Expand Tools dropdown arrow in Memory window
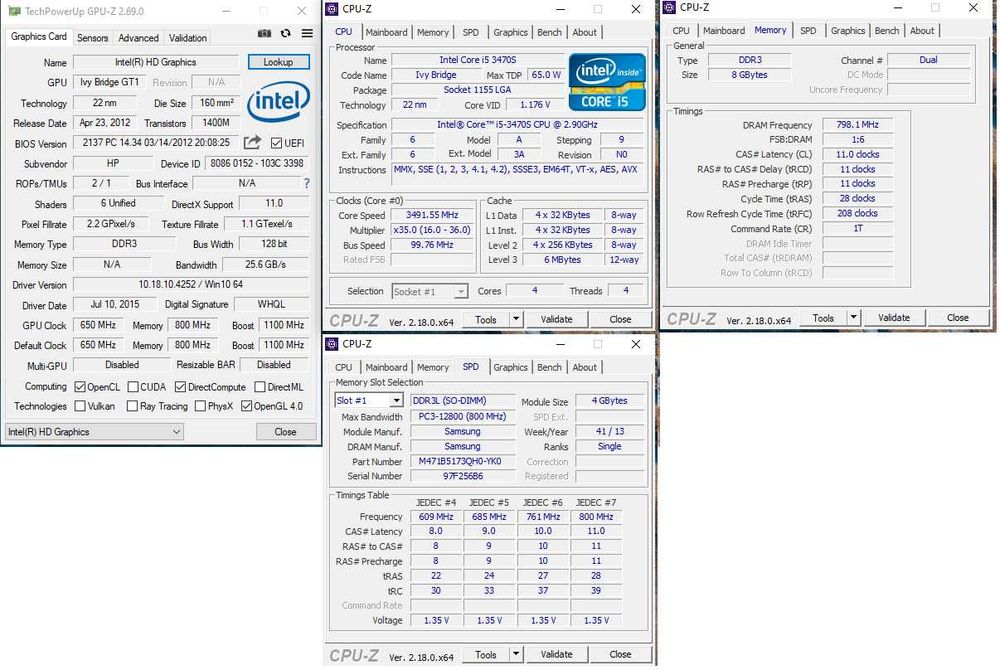 point(853,317)
